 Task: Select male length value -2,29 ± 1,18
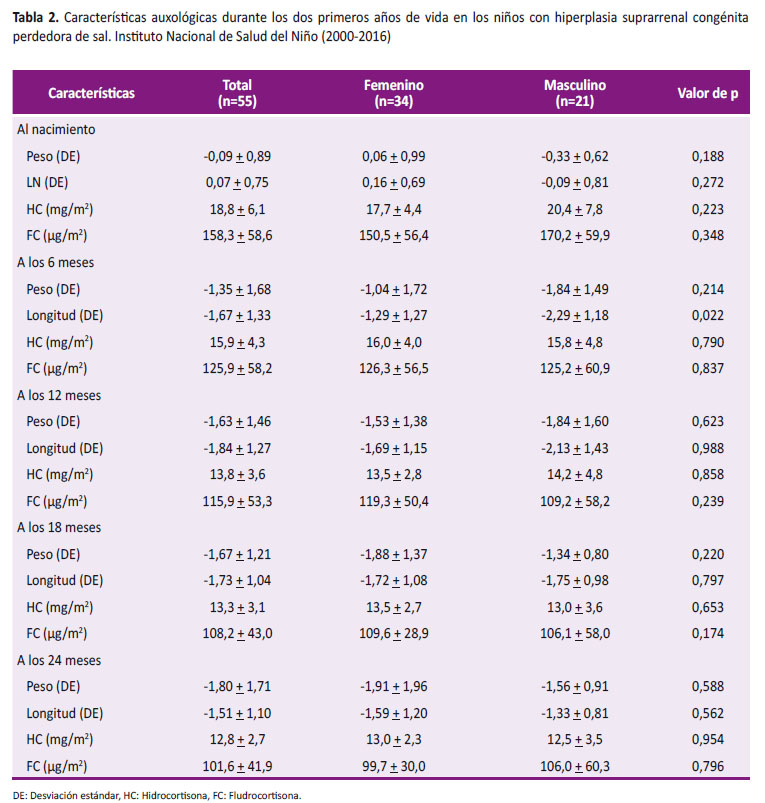click(x=575, y=315)
